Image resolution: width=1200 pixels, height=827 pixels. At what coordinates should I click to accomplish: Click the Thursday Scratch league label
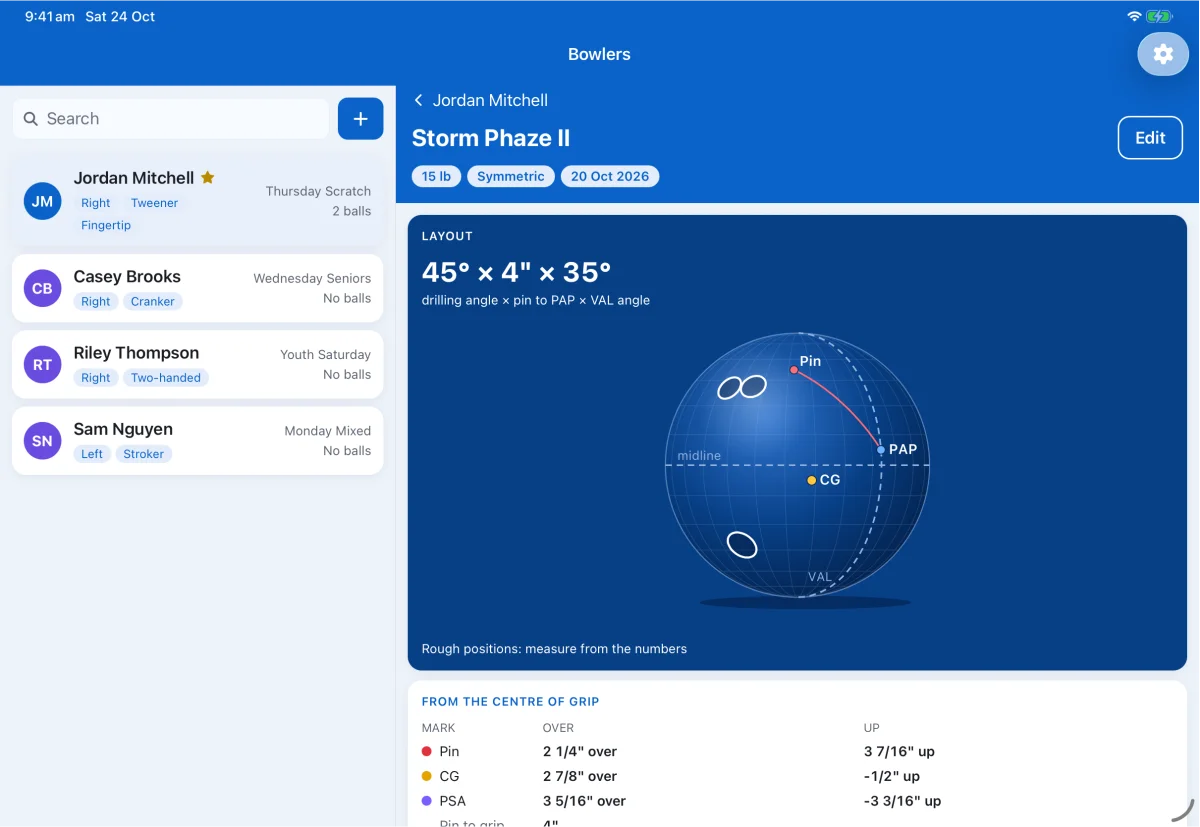(x=318, y=191)
